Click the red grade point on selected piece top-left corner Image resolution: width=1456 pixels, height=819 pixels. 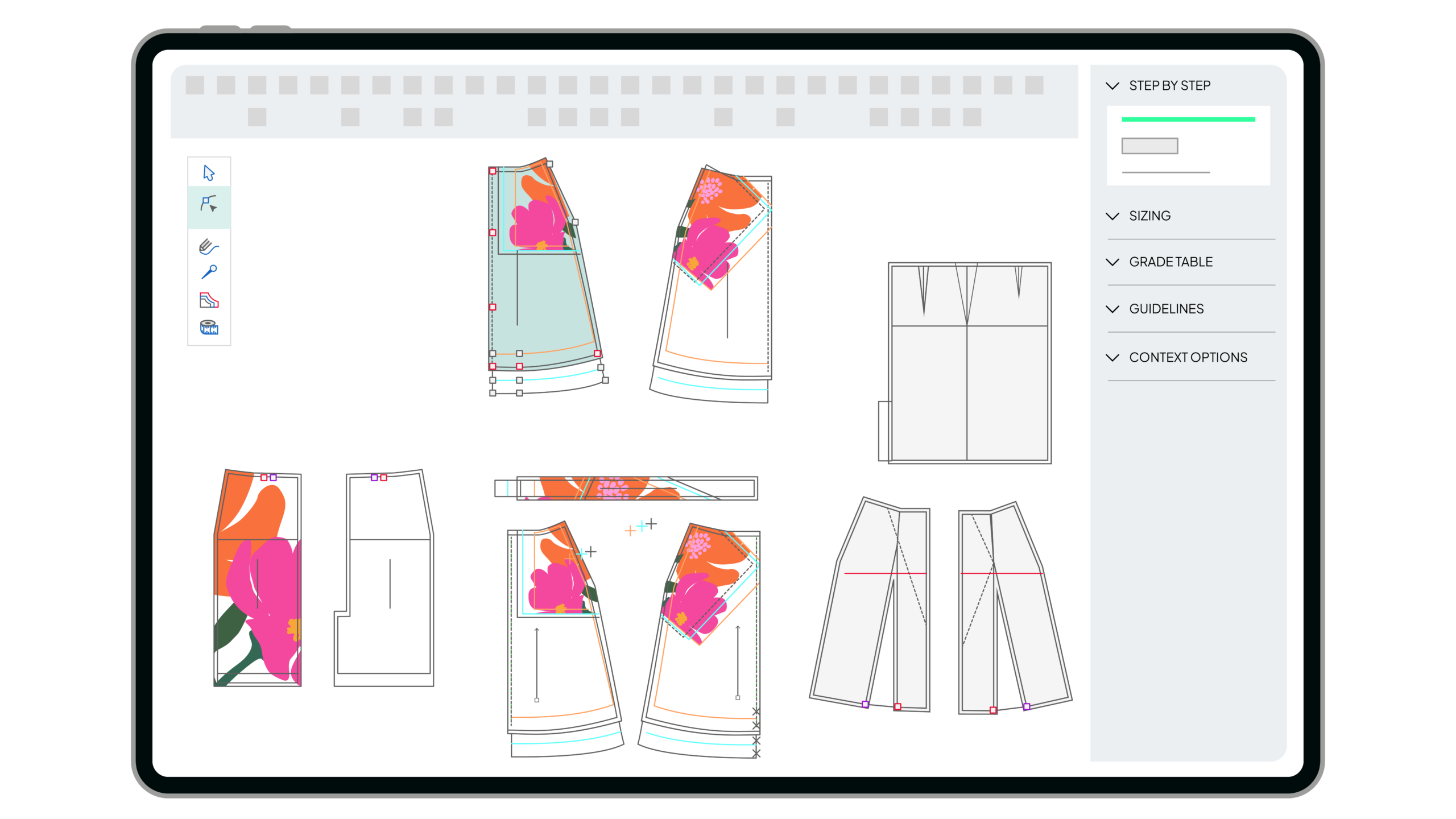tap(493, 171)
